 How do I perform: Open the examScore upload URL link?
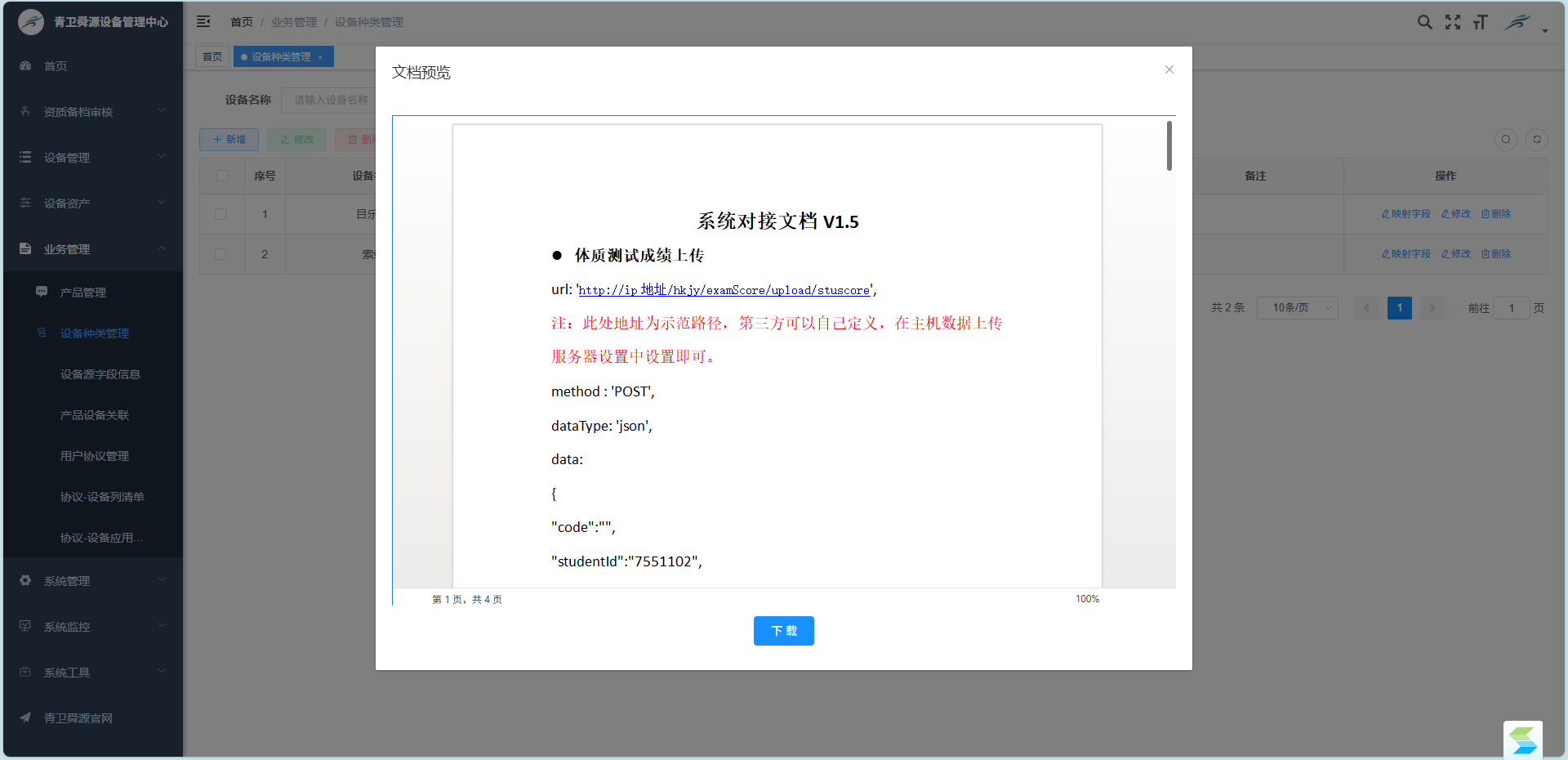point(724,290)
